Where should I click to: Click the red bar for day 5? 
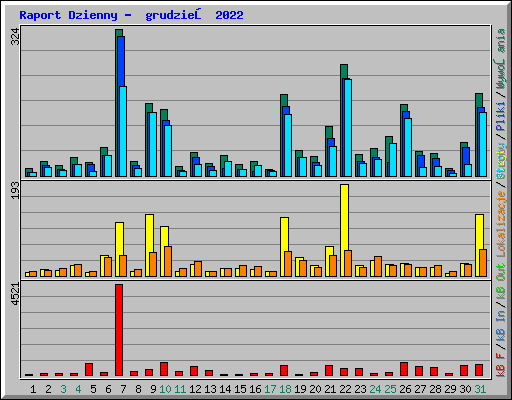click(89, 370)
